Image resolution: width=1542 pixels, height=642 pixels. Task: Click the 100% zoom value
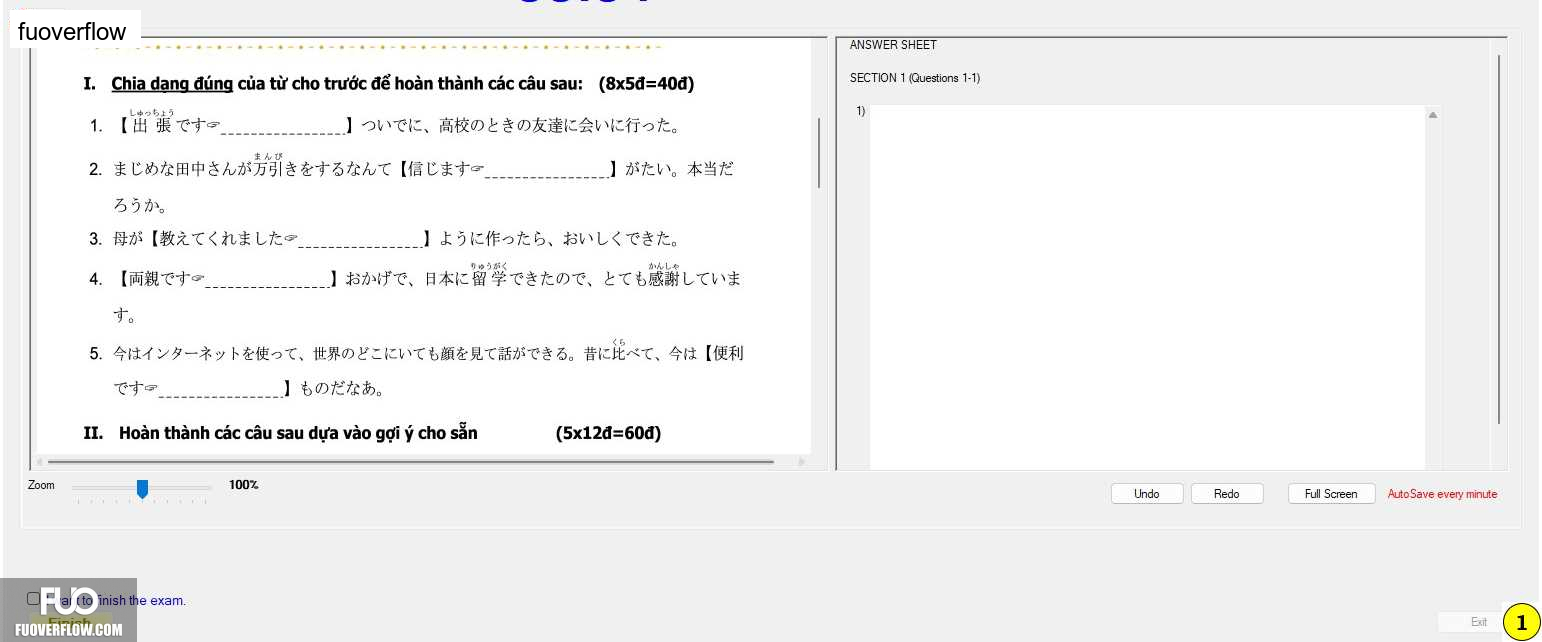(x=244, y=485)
